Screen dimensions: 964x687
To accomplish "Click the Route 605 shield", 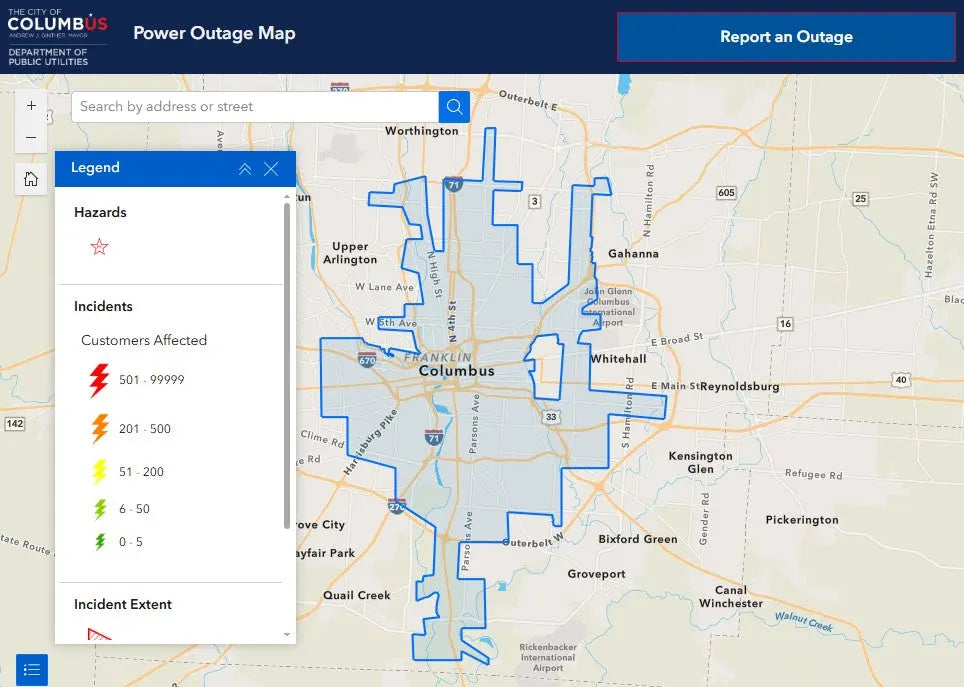I will click(726, 193).
